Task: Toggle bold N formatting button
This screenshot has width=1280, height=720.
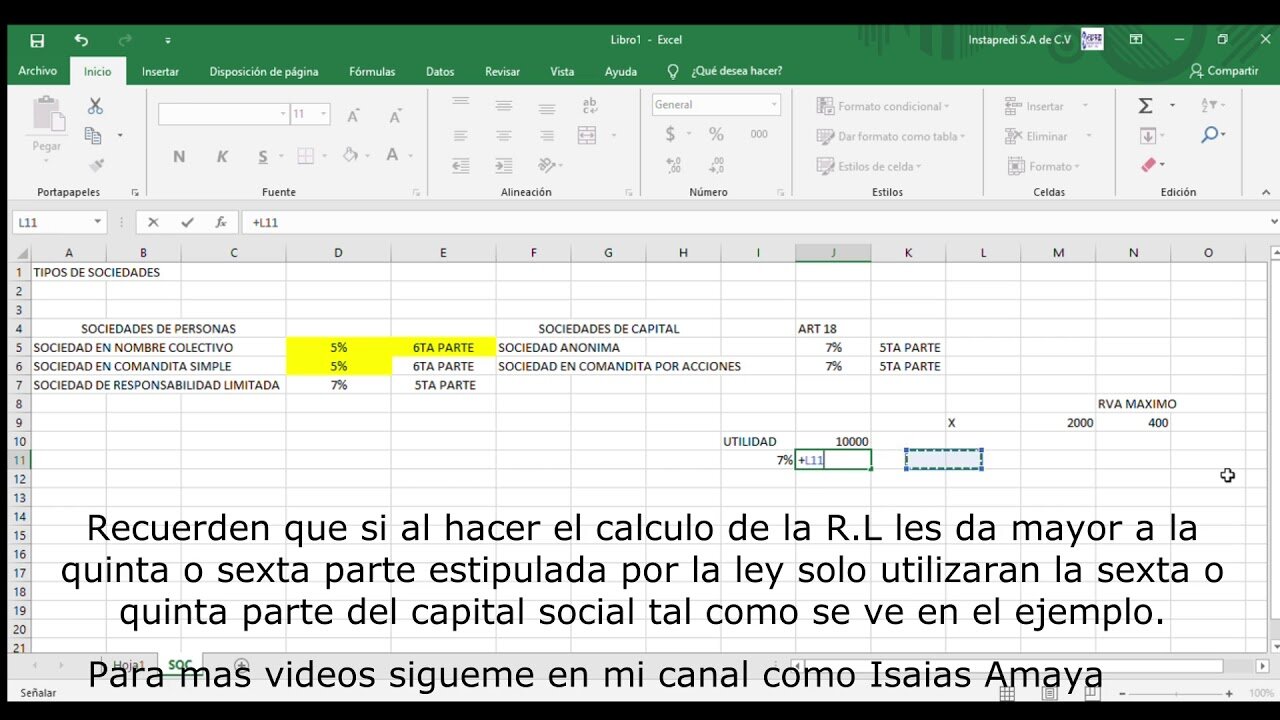Action: (179, 156)
